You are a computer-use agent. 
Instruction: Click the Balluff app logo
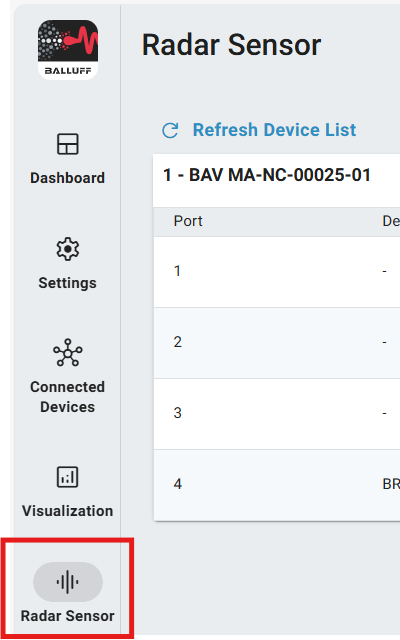(x=68, y=50)
